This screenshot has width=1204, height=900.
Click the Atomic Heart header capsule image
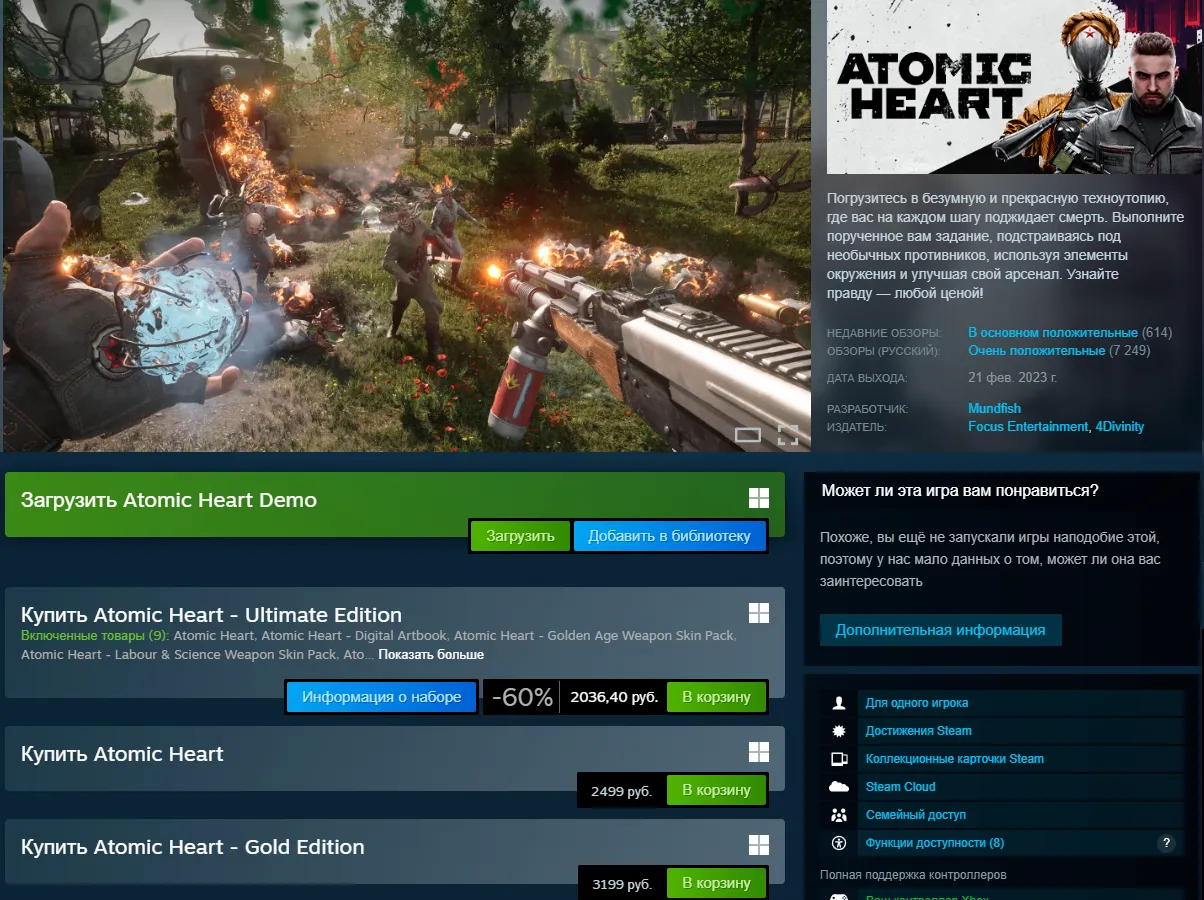point(1015,87)
